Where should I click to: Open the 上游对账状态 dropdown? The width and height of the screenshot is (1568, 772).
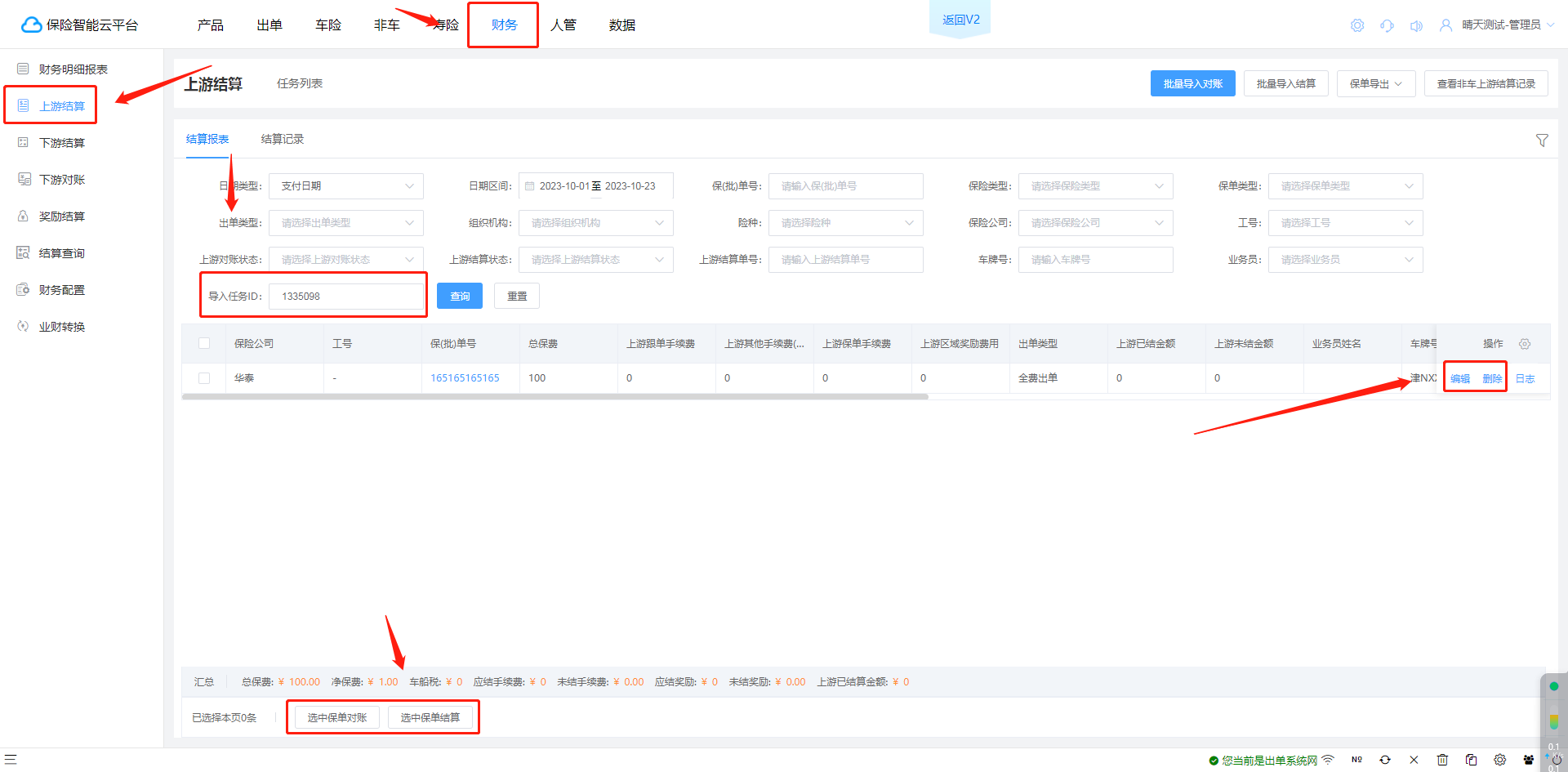coord(346,260)
